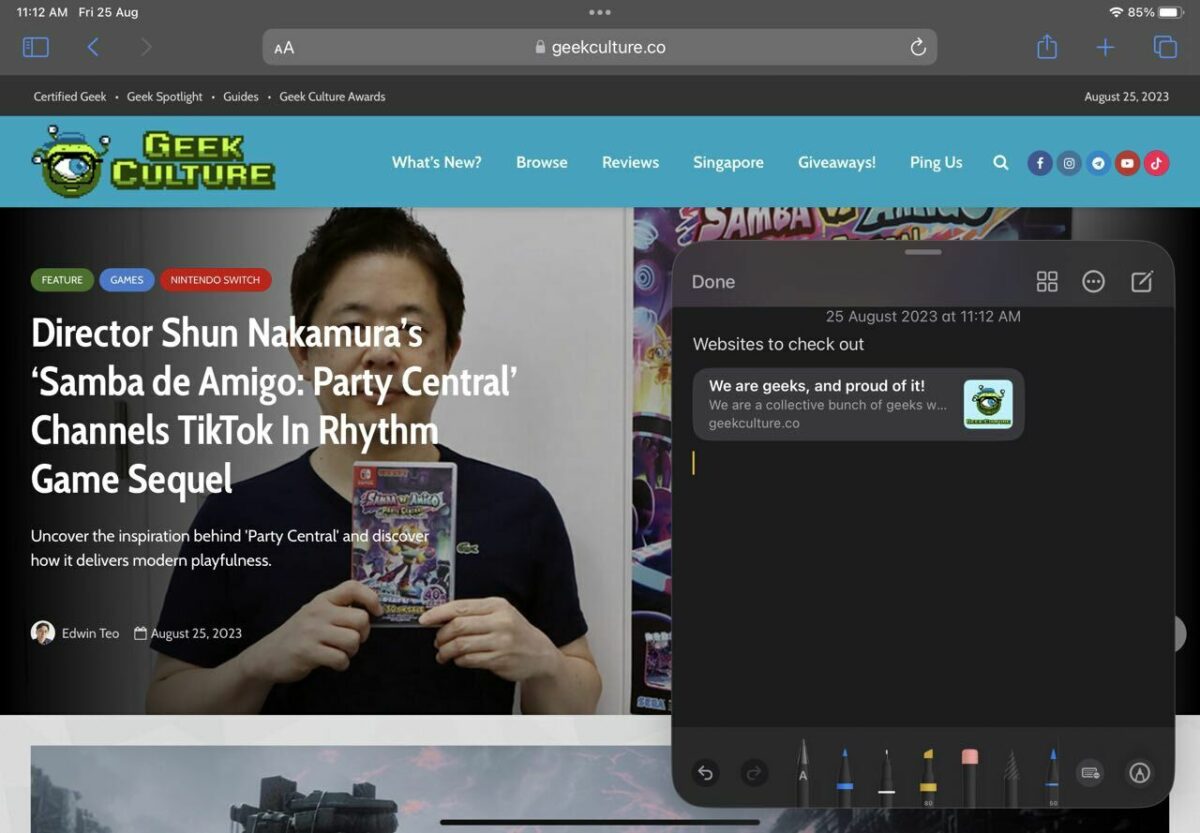Open the What's New? menu
This screenshot has width=1200, height=833.
click(x=436, y=162)
